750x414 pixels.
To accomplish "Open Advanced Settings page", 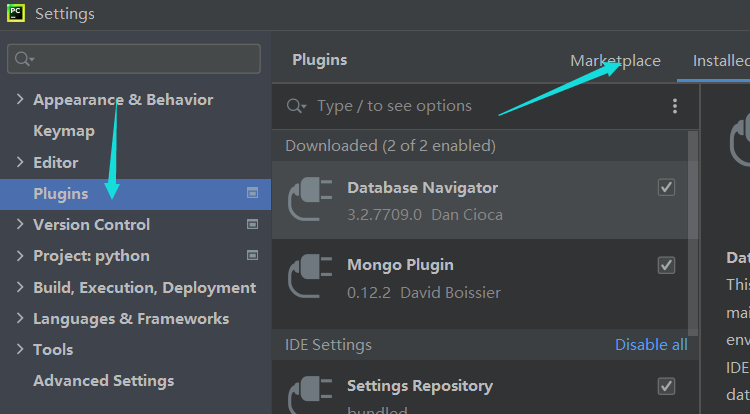I will tap(104, 381).
